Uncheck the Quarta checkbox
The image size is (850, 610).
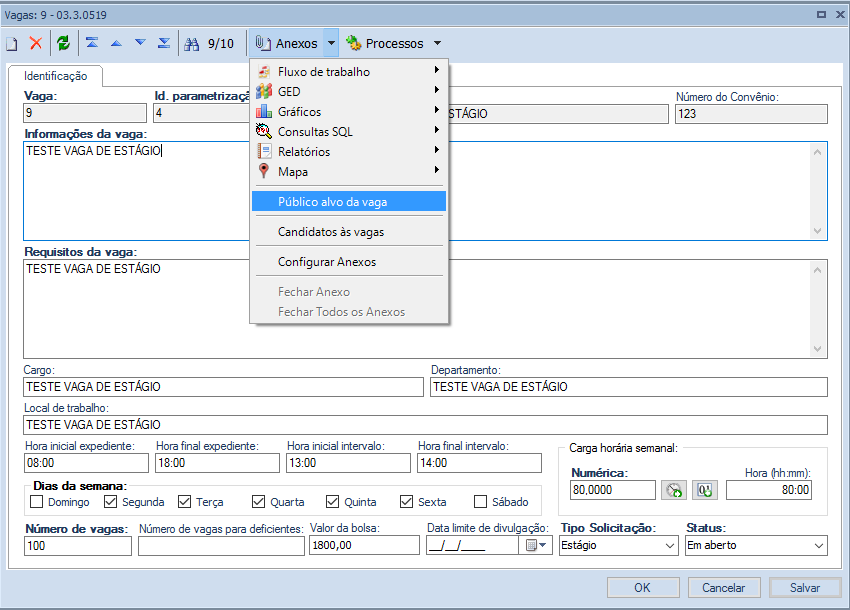259,502
